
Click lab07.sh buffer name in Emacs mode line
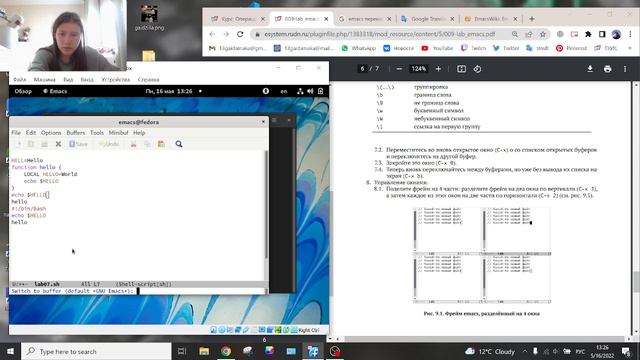(47, 284)
